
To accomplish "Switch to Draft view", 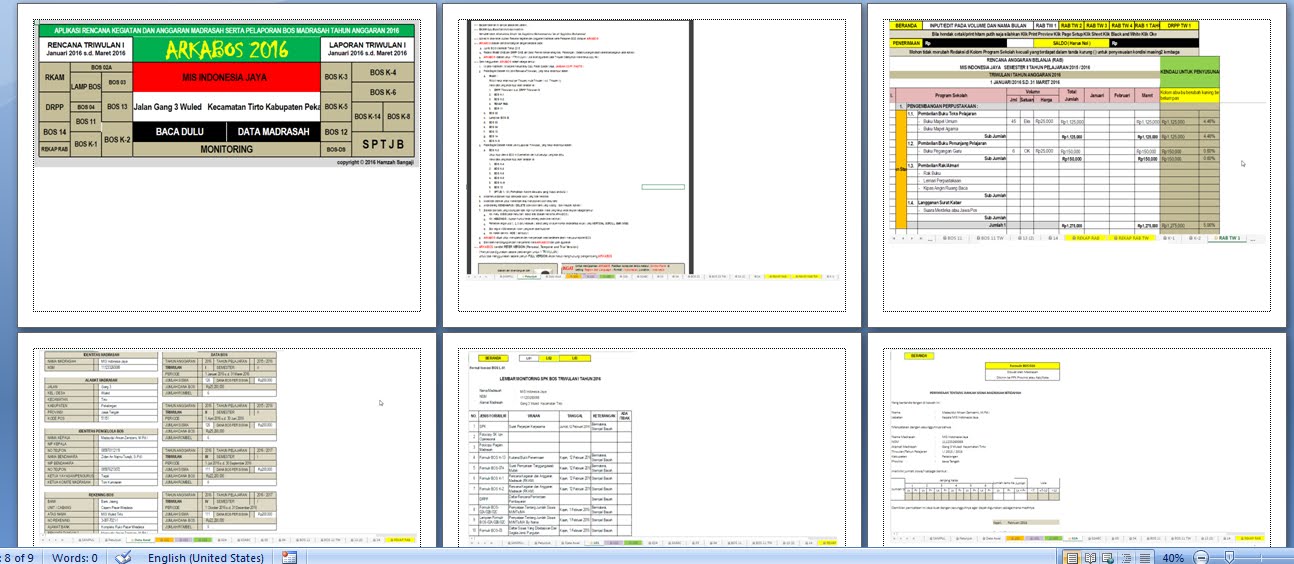I will (1145, 558).
